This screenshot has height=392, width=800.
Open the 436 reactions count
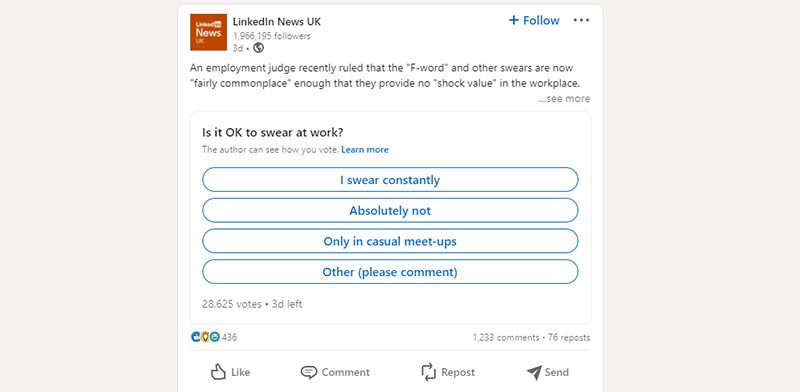(230, 337)
